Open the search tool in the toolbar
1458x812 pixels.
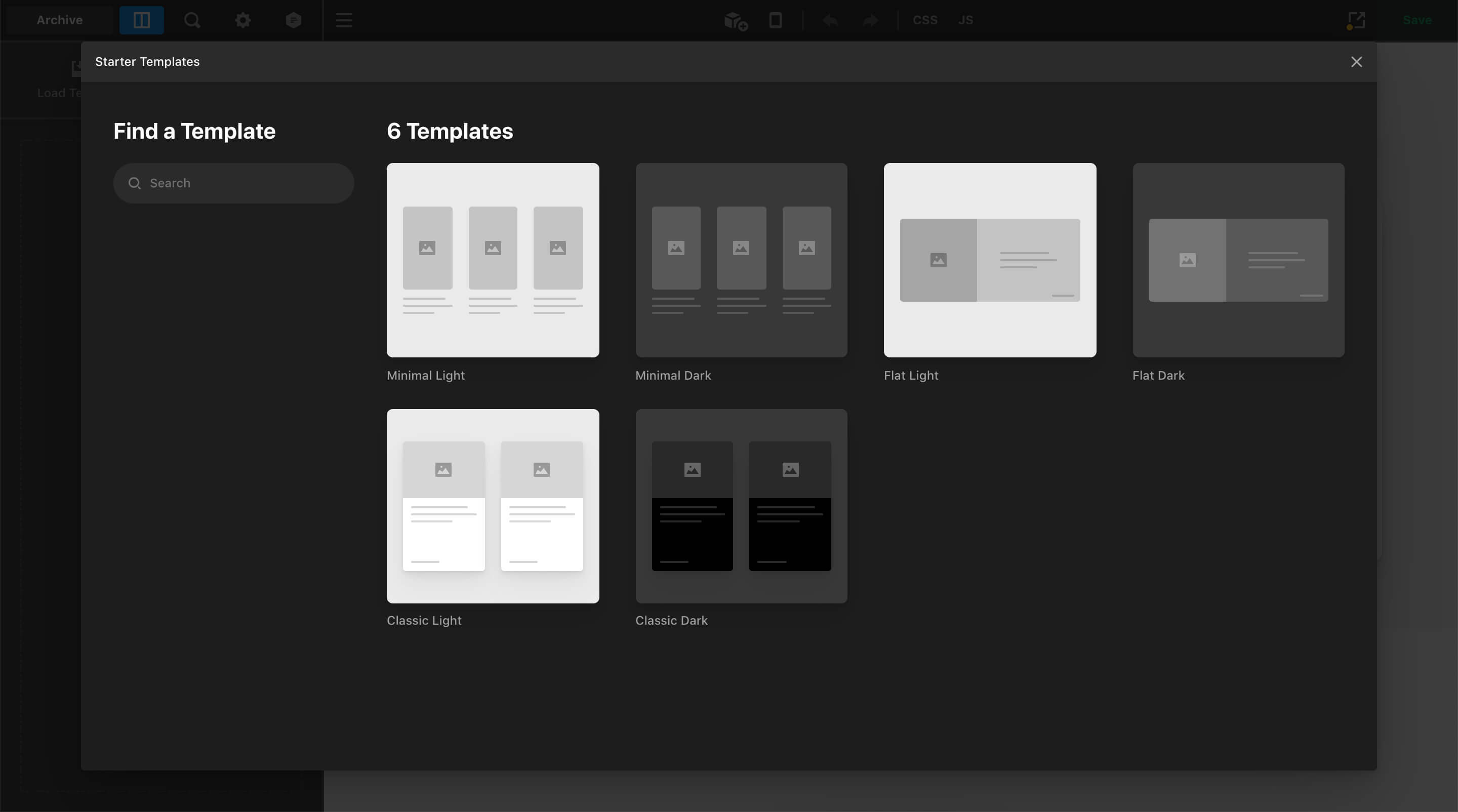(192, 20)
